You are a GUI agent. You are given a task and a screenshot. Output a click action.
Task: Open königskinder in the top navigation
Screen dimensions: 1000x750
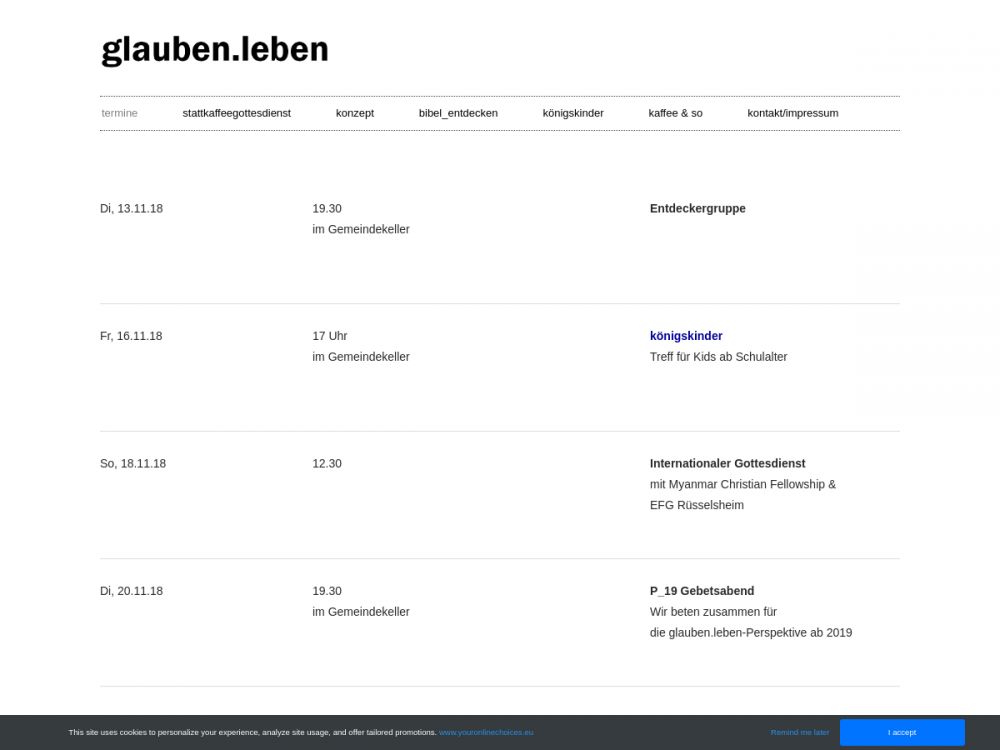[573, 113]
